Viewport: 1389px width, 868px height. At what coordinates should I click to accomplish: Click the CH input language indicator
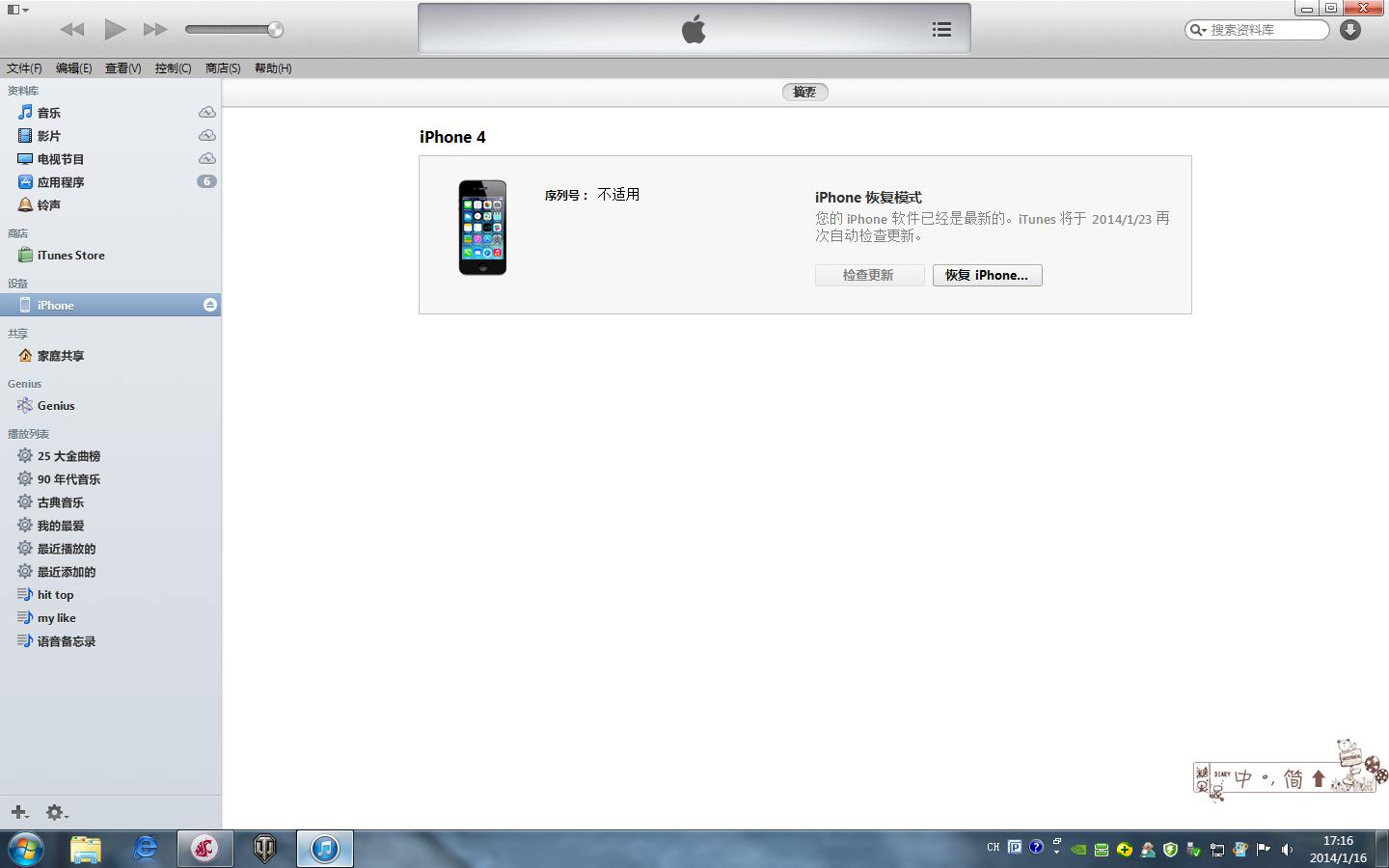tap(993, 848)
